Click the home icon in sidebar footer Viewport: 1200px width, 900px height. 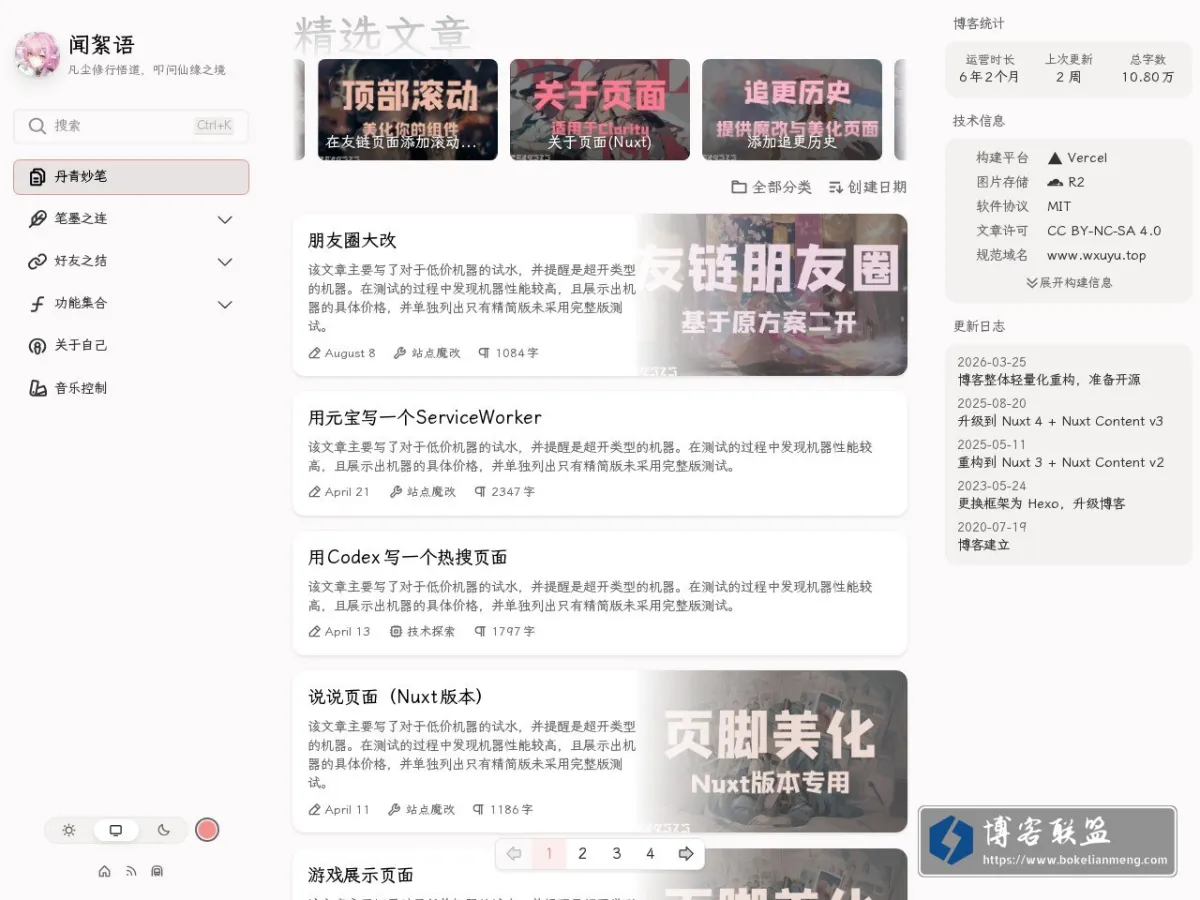coord(105,871)
